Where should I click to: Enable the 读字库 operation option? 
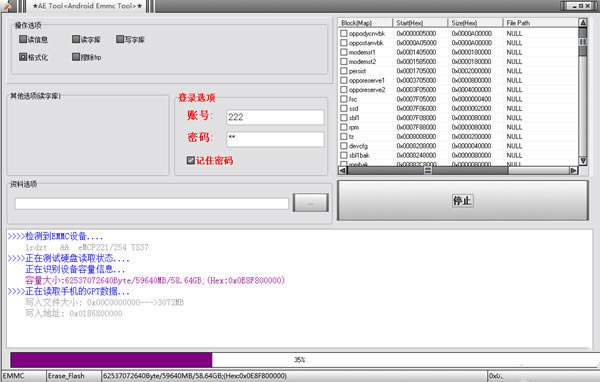(x=76, y=39)
